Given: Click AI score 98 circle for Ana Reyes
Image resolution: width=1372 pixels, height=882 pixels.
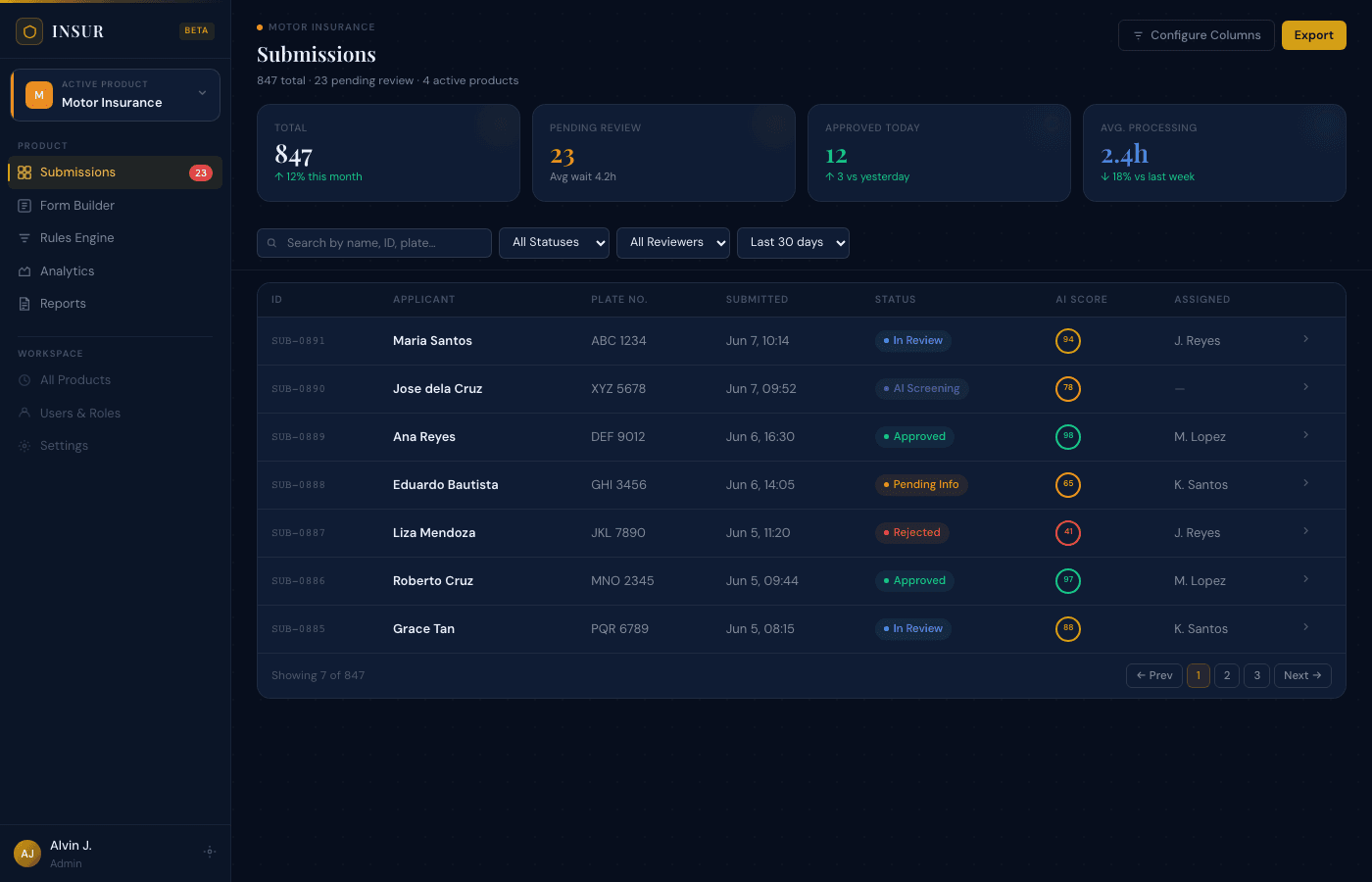Looking at the screenshot, I should pos(1068,437).
